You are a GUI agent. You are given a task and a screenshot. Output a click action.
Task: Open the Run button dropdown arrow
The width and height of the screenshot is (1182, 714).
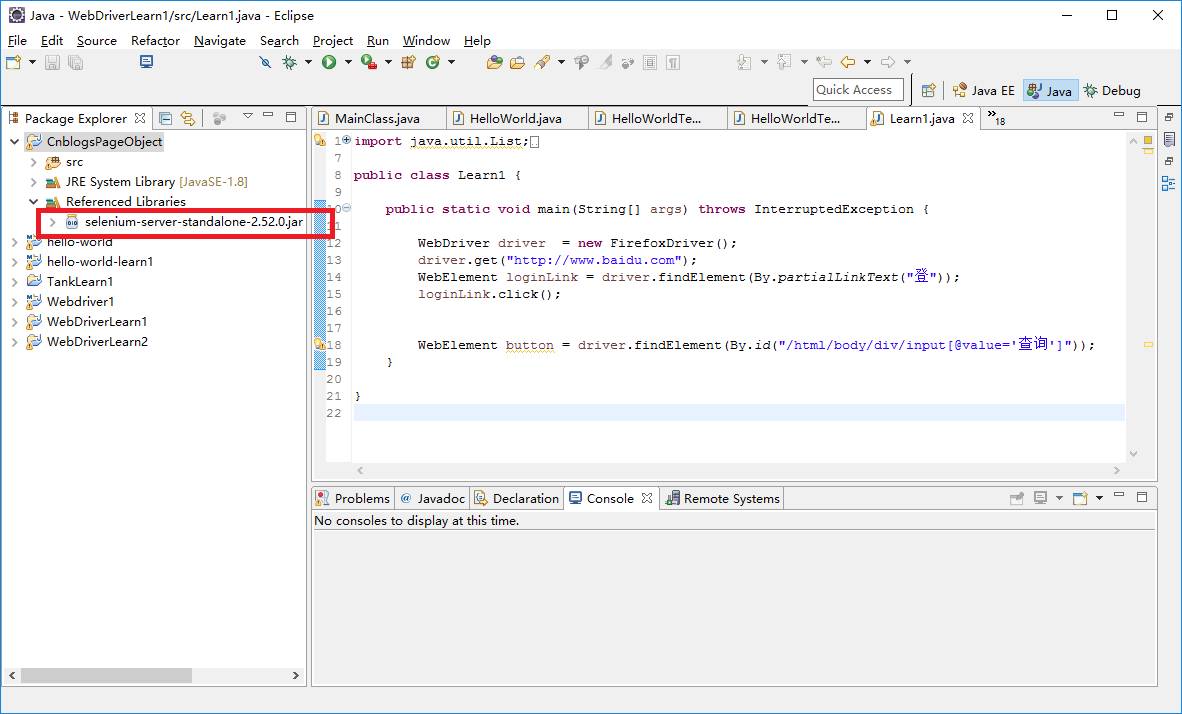tap(348, 62)
